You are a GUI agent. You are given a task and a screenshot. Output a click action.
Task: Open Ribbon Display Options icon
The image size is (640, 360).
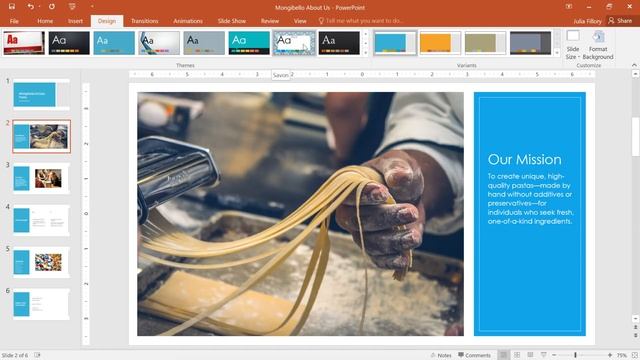click(x=569, y=7)
